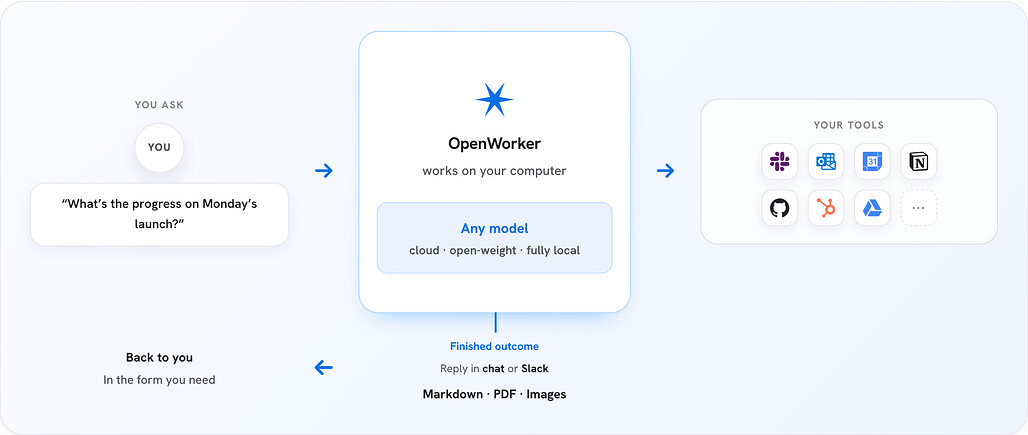This screenshot has width=1028, height=435.
Task: Click the YOU ASK label
Action: coord(159,104)
